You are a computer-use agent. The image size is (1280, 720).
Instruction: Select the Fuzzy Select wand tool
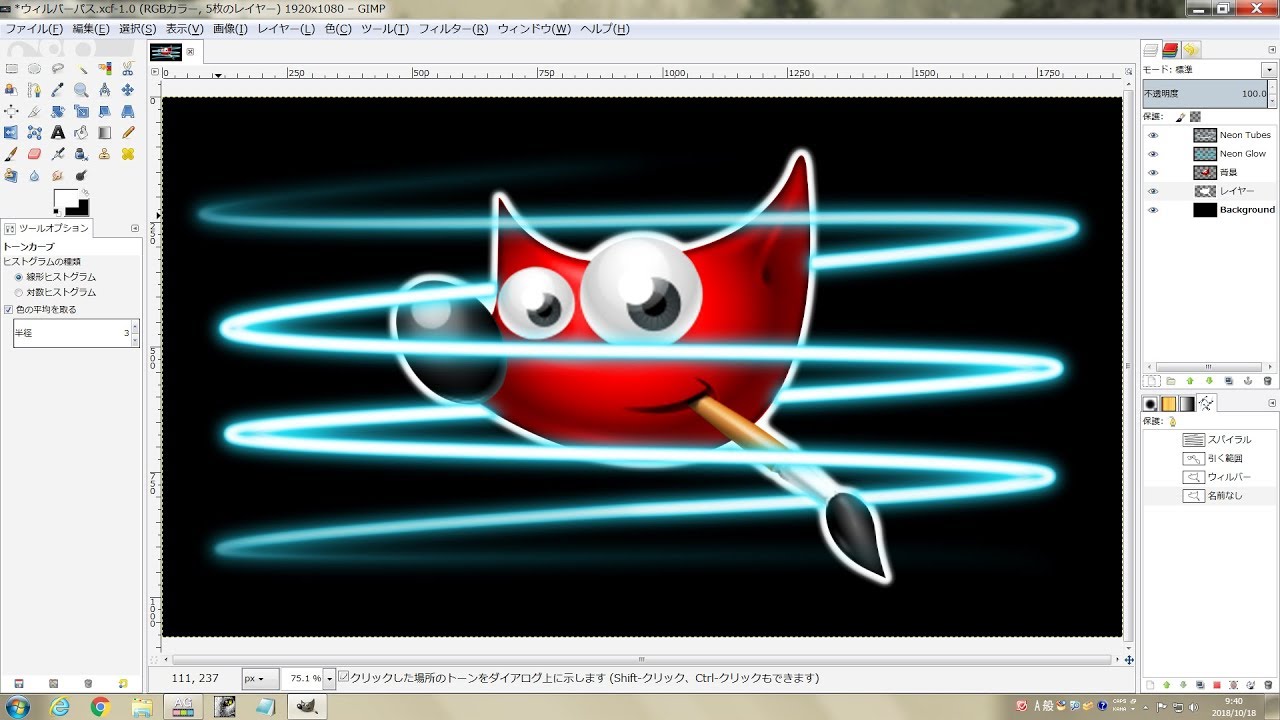click(81, 68)
